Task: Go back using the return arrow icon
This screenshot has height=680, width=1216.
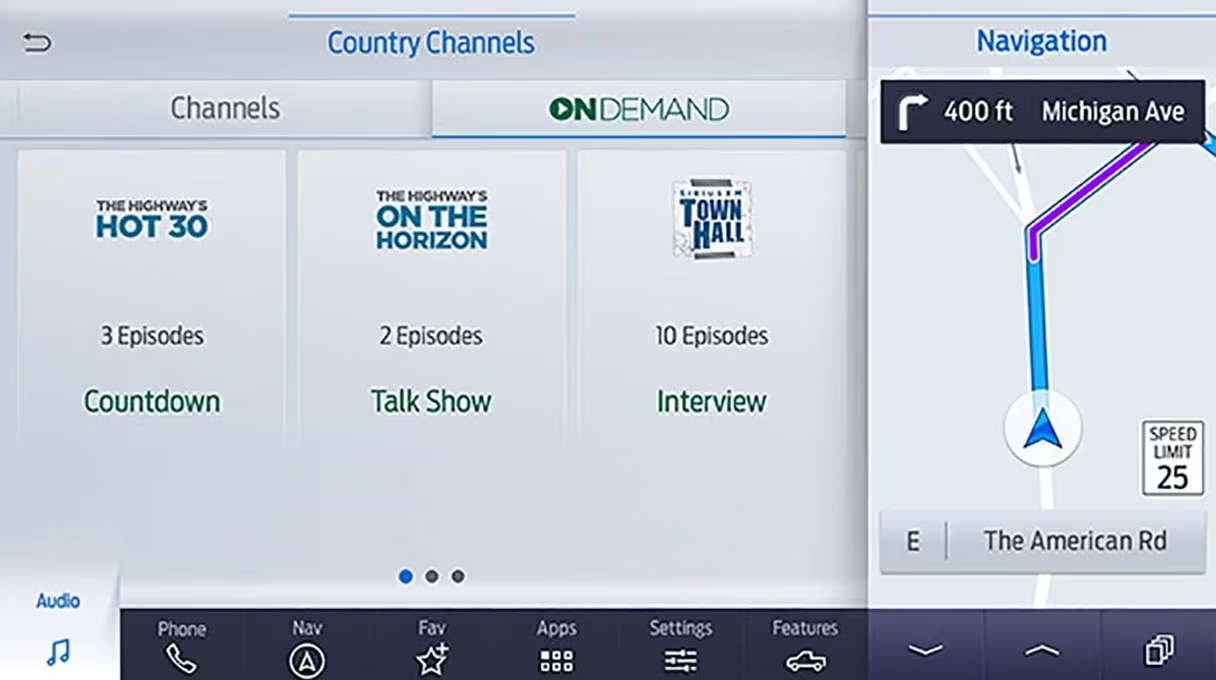Action: [x=37, y=43]
